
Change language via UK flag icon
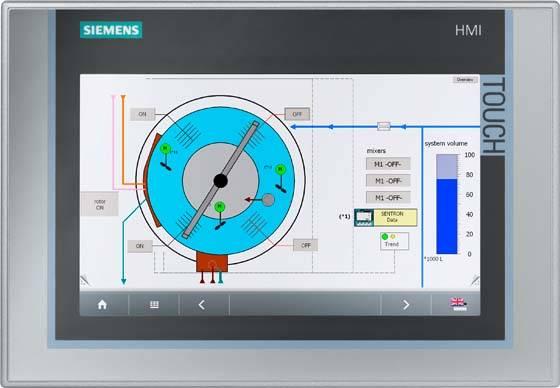click(x=458, y=304)
